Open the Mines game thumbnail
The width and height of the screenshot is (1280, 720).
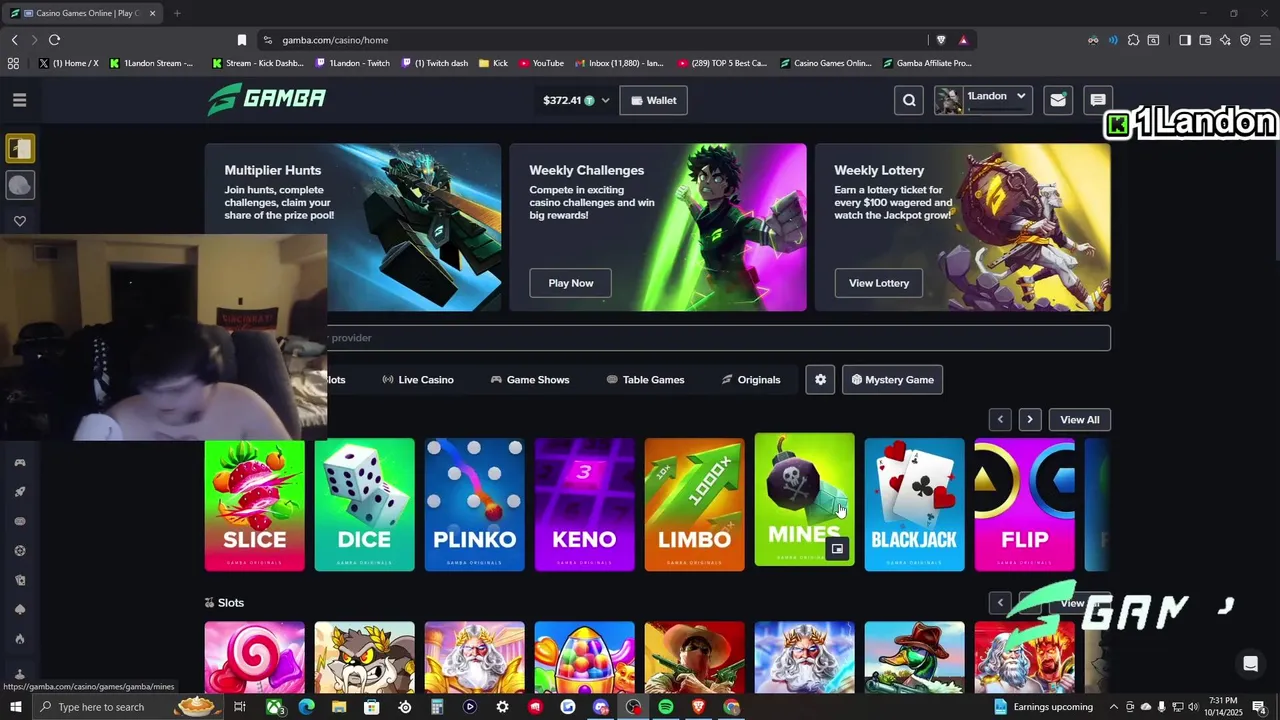pos(805,499)
